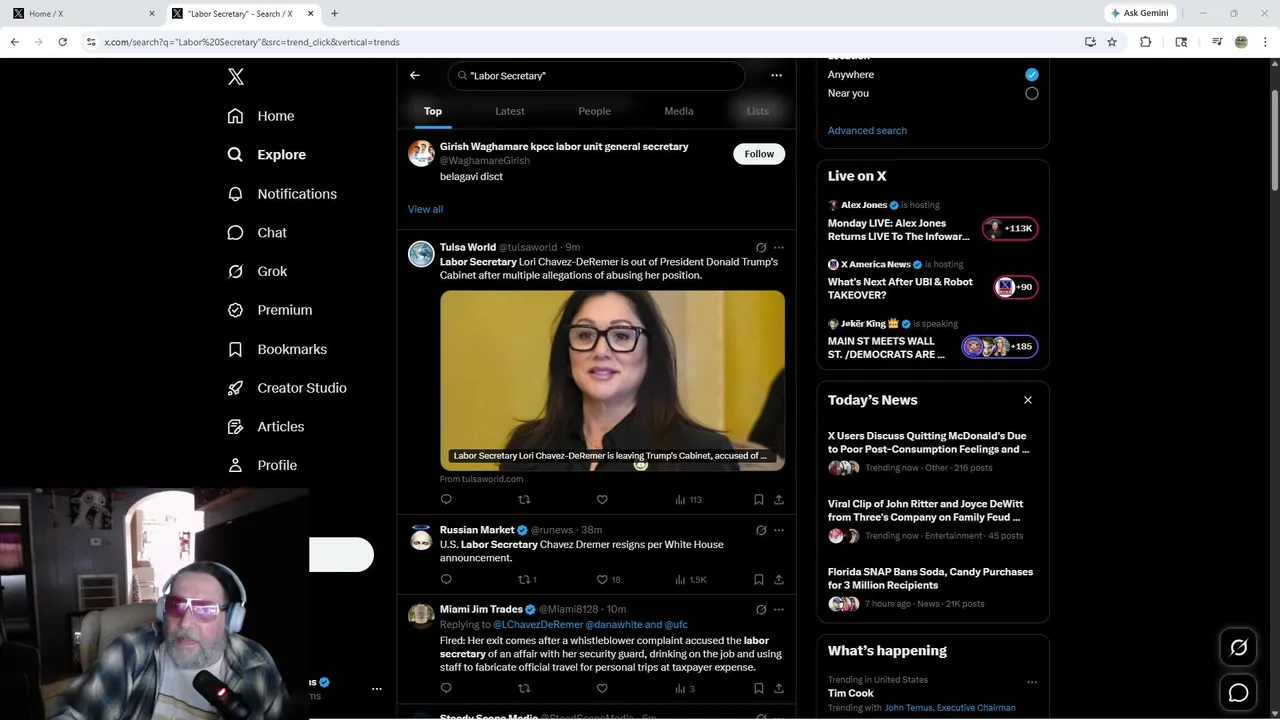Viewport: 1280px width, 720px height.
Task: Like the Tulsa World post
Action: tap(602, 499)
